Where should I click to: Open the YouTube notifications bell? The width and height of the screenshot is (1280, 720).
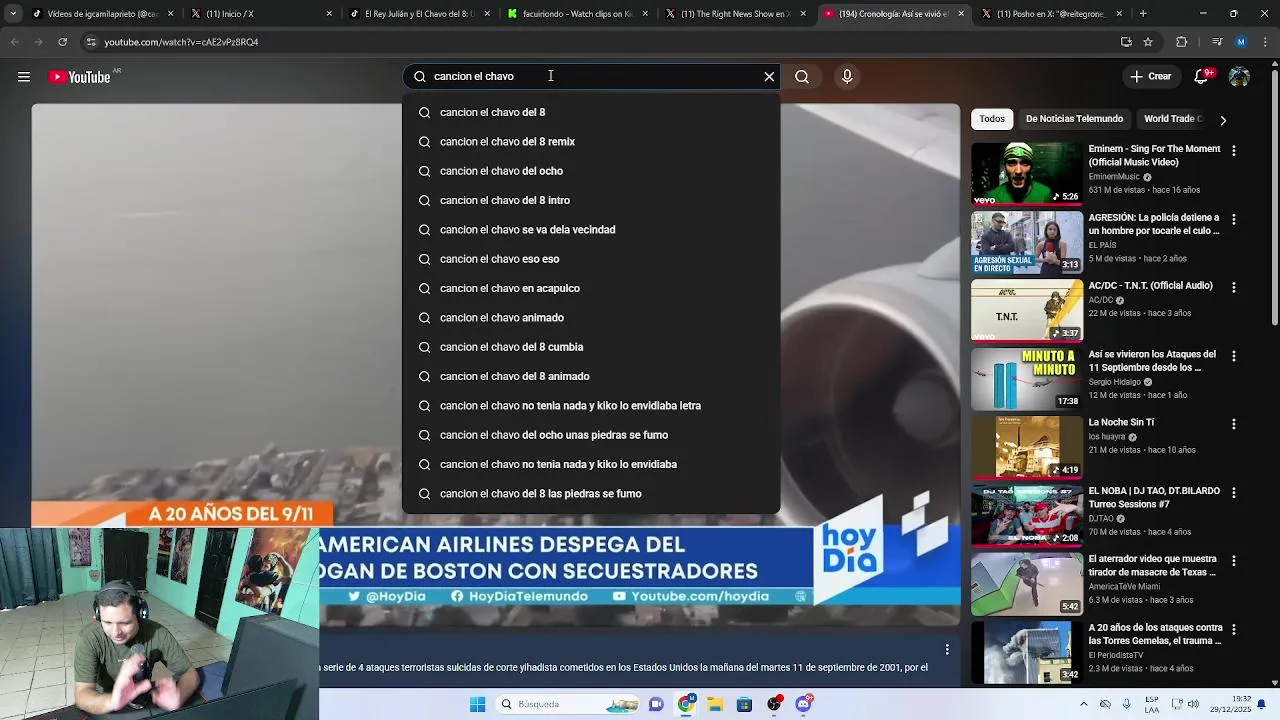click(x=1203, y=77)
